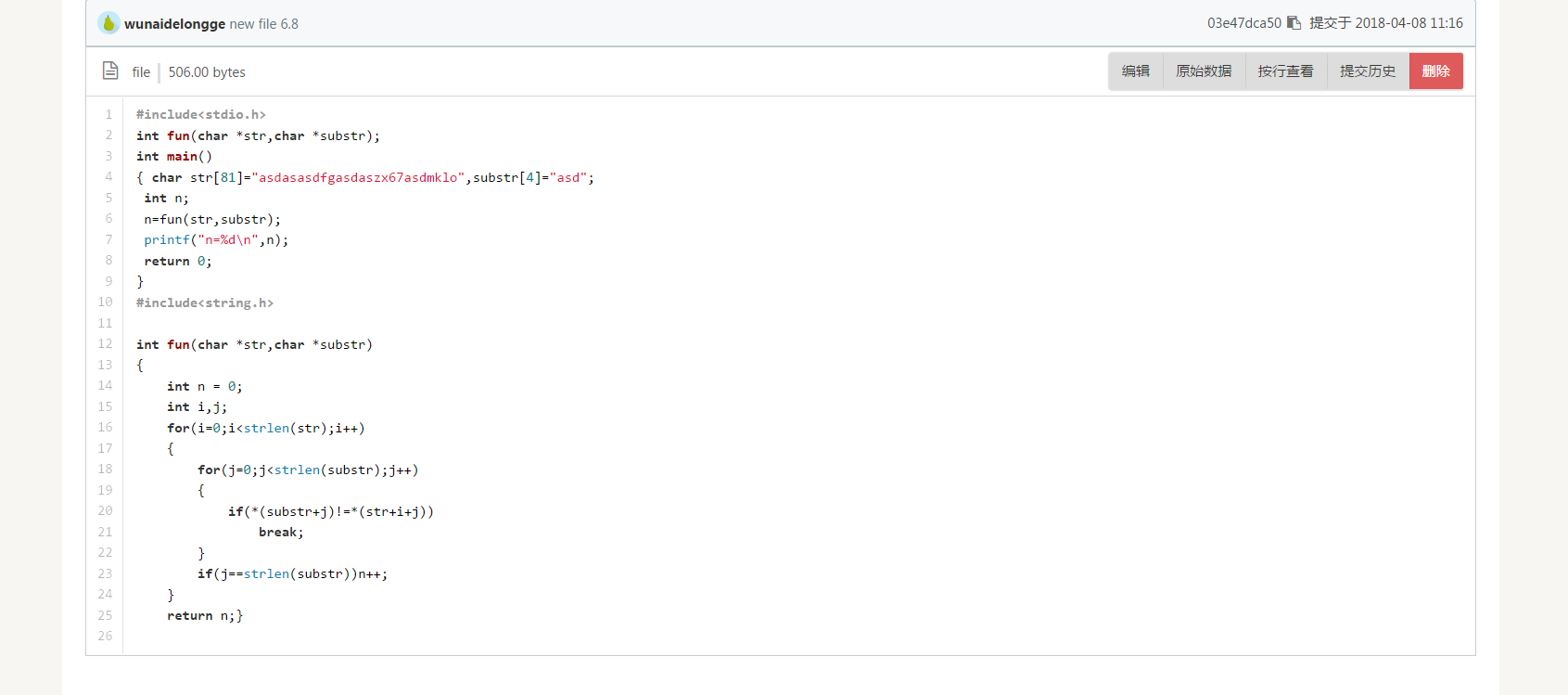Screen dimensions: 1568x695
Task: Select line number 20 in the gutter
Action: click(106, 510)
